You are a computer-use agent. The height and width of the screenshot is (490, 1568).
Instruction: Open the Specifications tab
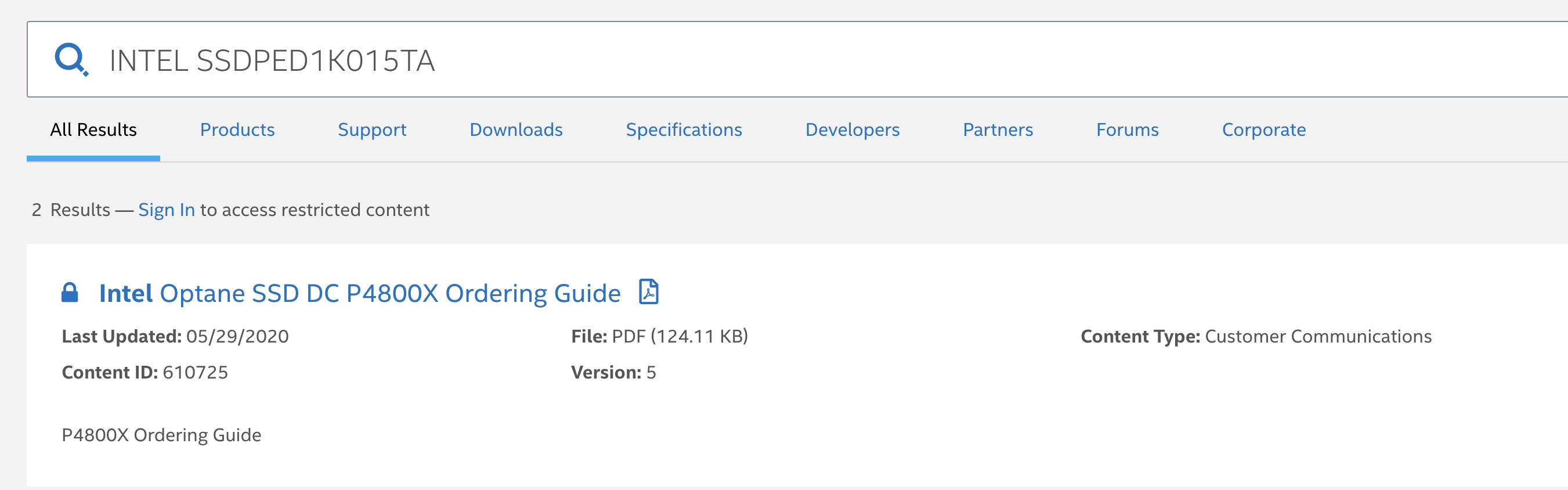684,129
